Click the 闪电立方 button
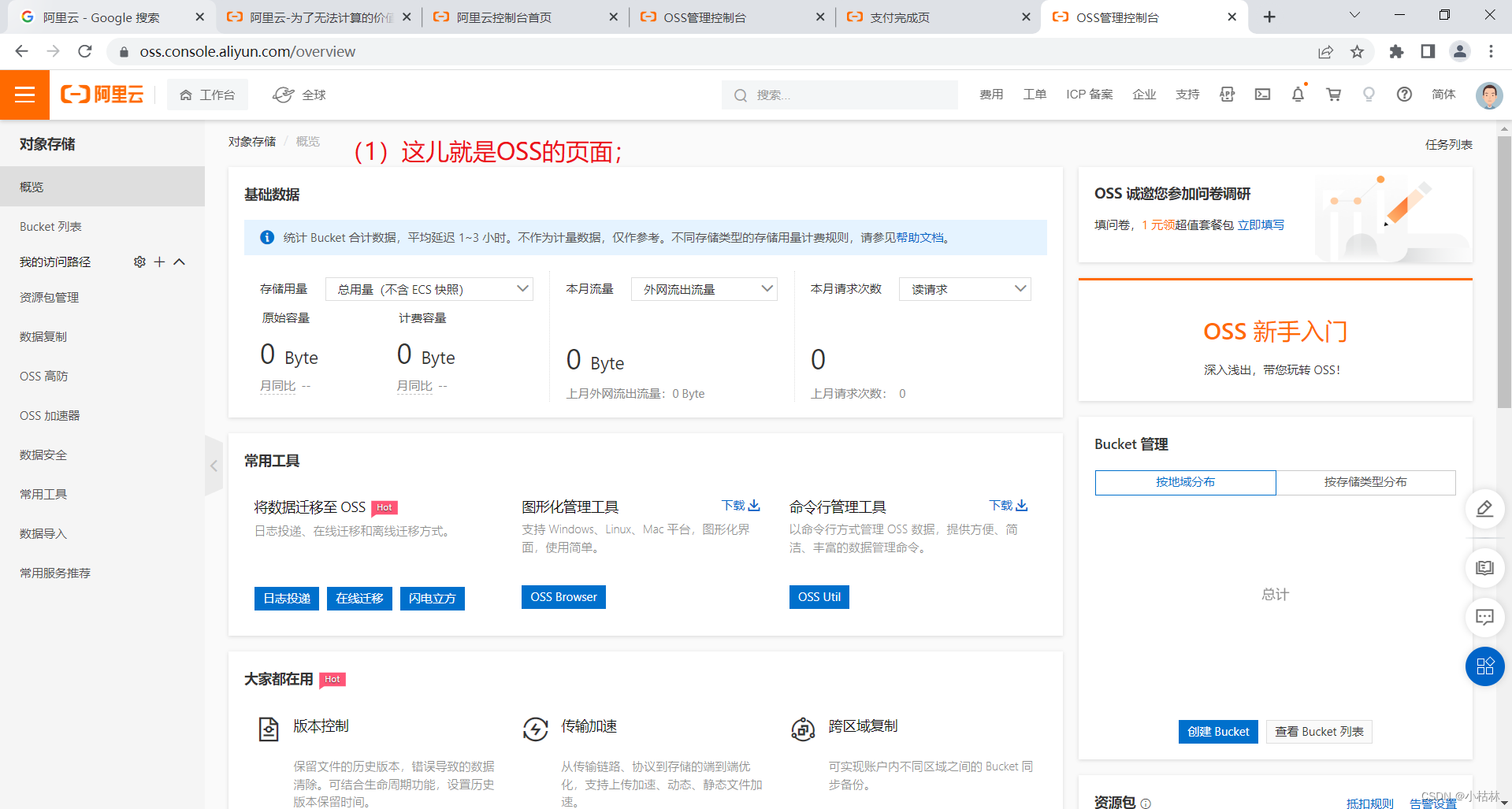 point(432,599)
